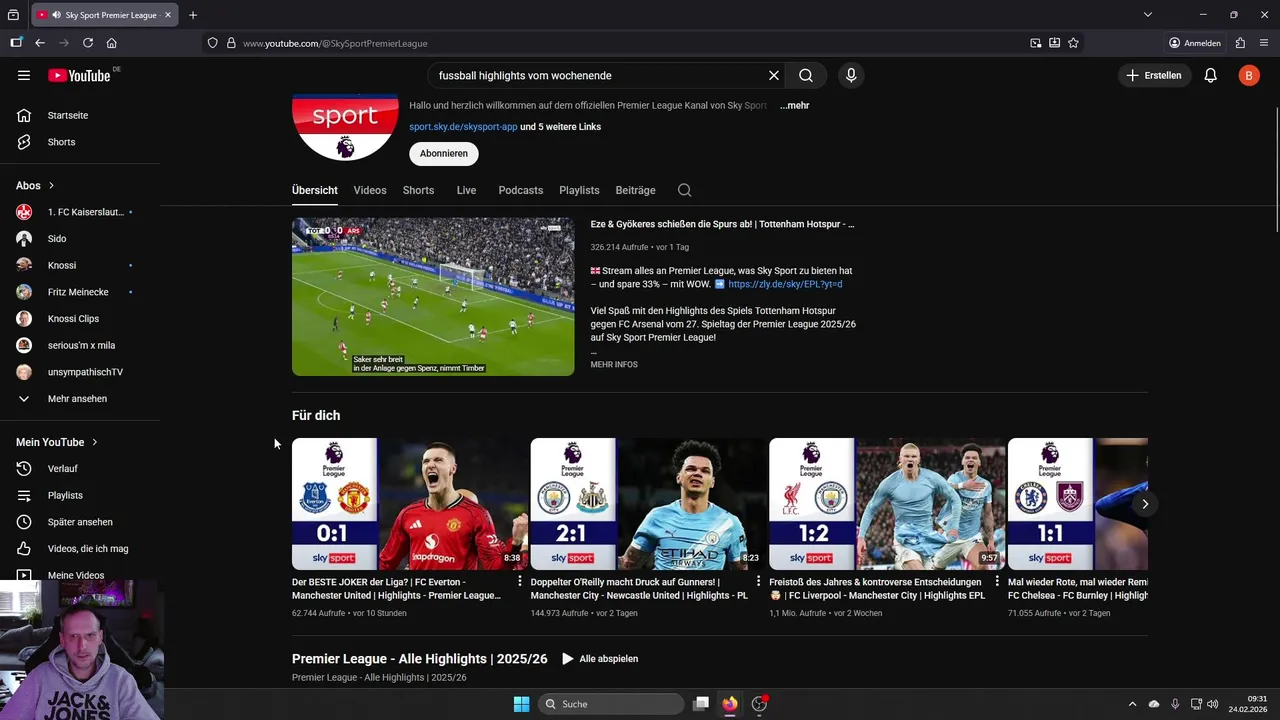Screen dimensions: 1280x720
Task: Open options for Freistoß des Jahres video
Action: click(x=997, y=581)
